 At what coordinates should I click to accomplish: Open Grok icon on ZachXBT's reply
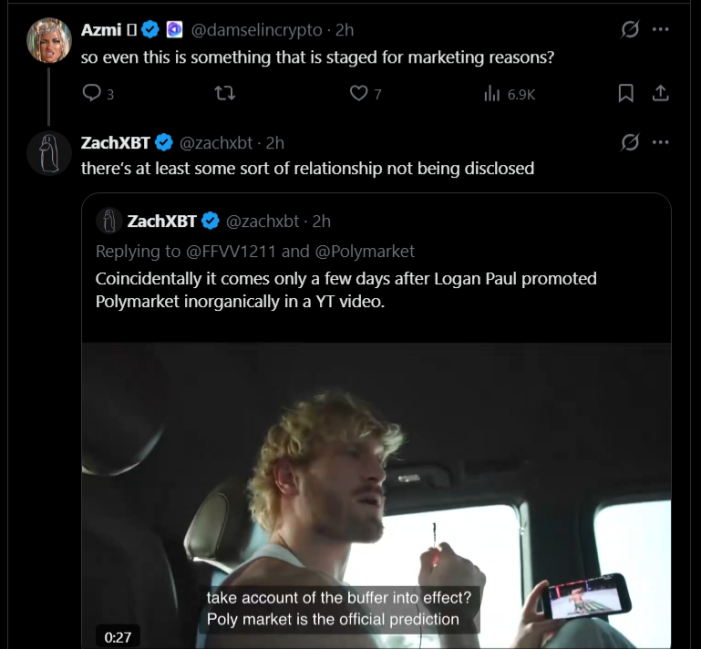[630, 142]
